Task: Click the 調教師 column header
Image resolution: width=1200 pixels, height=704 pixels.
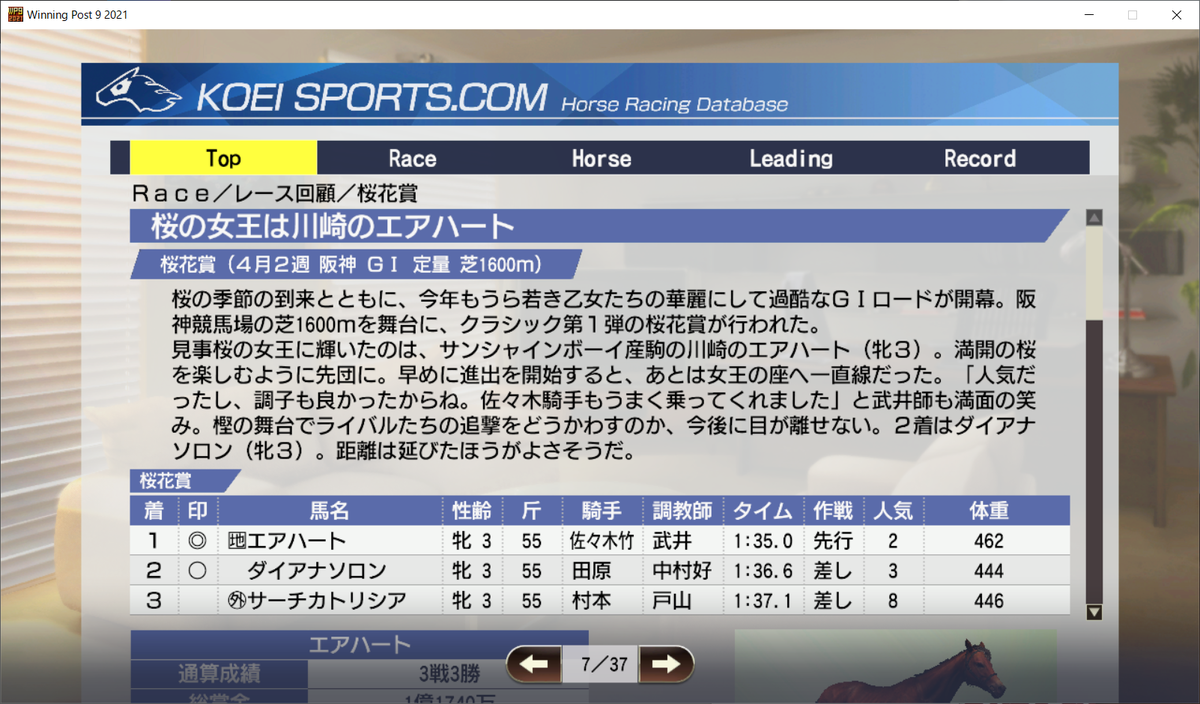Action: pyautogui.click(x=682, y=511)
